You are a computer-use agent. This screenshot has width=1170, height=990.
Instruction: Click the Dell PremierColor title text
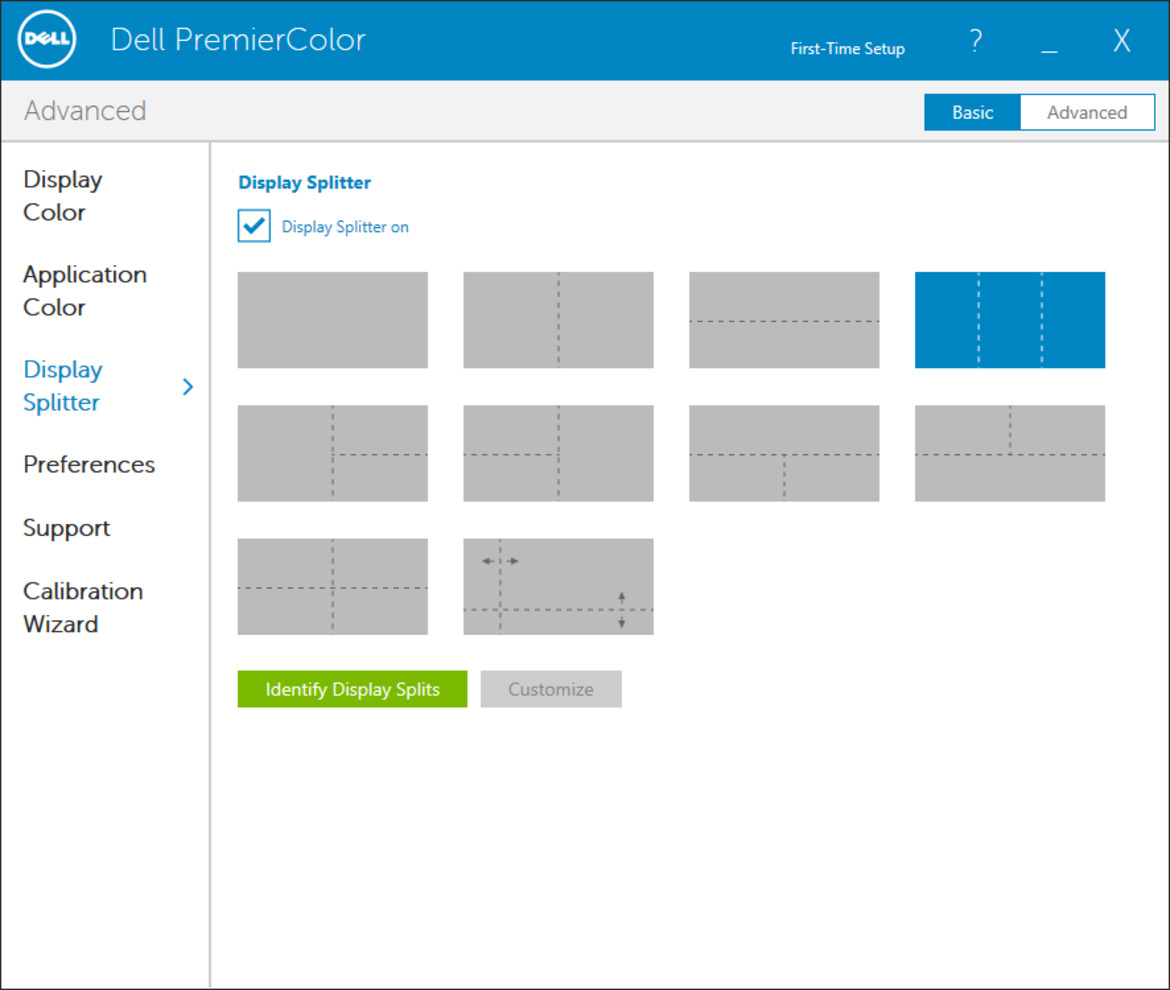[238, 40]
